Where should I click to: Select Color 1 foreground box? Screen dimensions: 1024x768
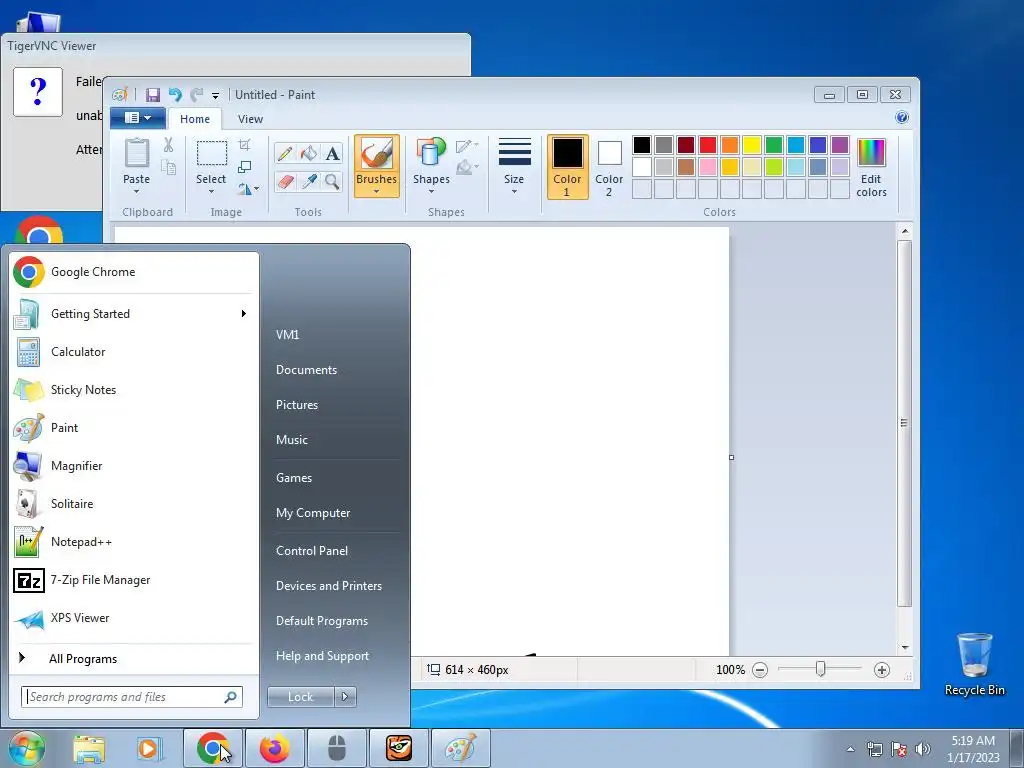click(x=567, y=167)
